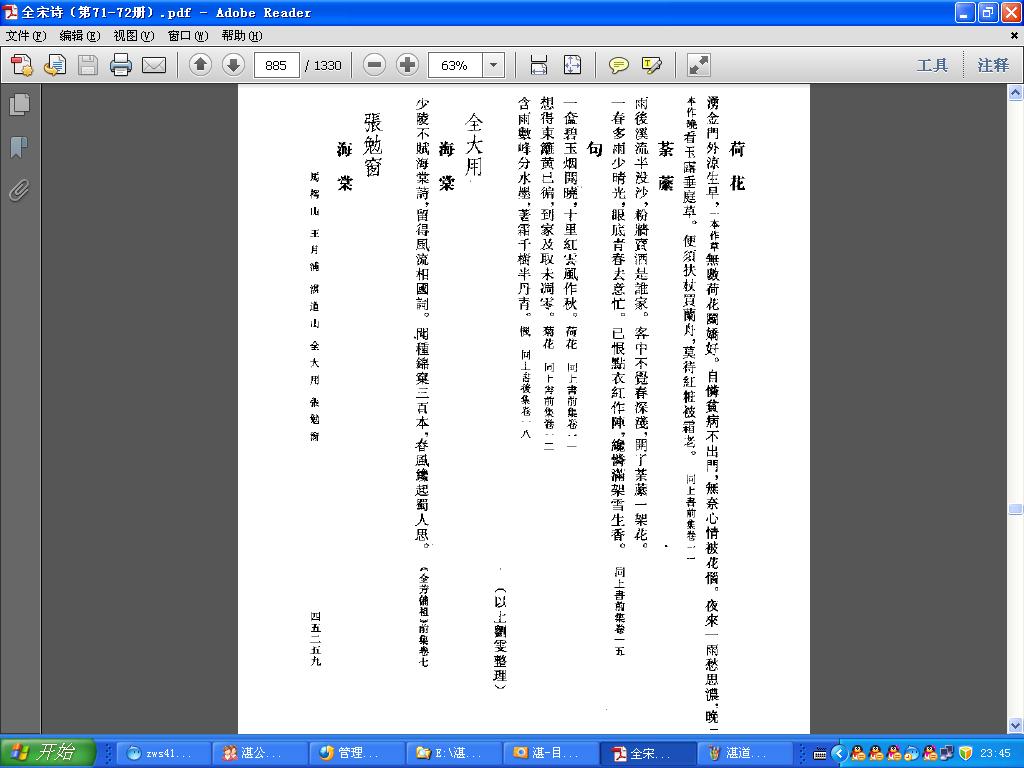Switch to Read Mode with the expand icon

699,65
